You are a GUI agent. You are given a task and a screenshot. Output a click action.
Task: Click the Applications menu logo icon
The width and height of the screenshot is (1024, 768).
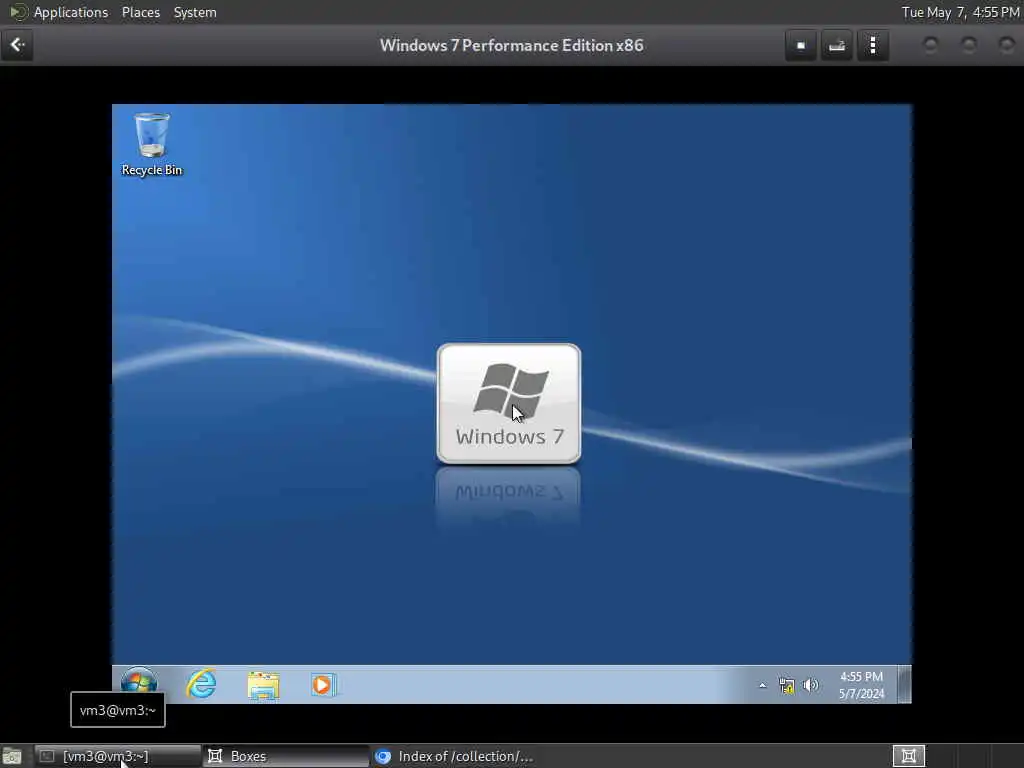click(x=18, y=12)
